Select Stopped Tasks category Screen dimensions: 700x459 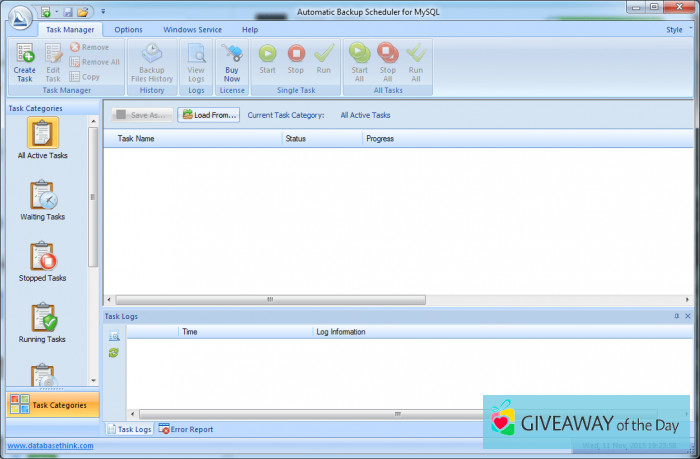coord(42,263)
